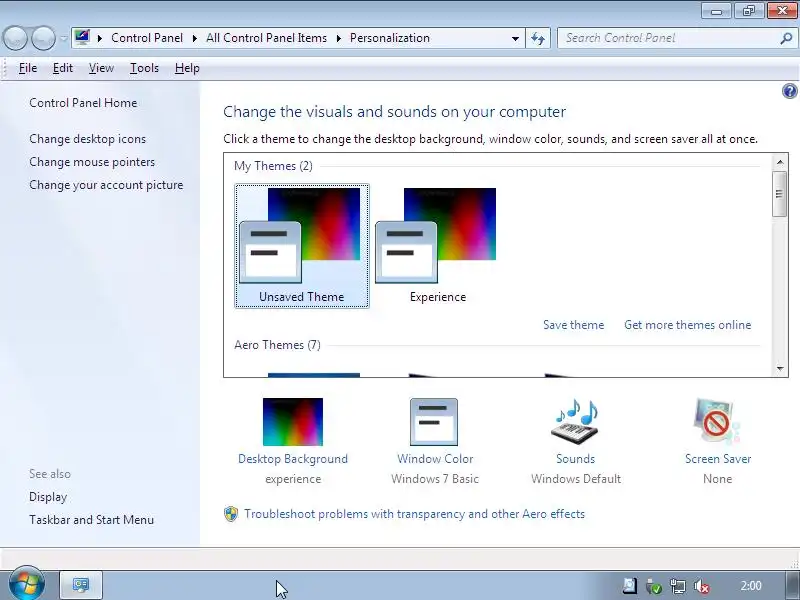Image resolution: width=800 pixels, height=600 pixels.
Task: Open the Edit menu
Action: [x=63, y=68]
